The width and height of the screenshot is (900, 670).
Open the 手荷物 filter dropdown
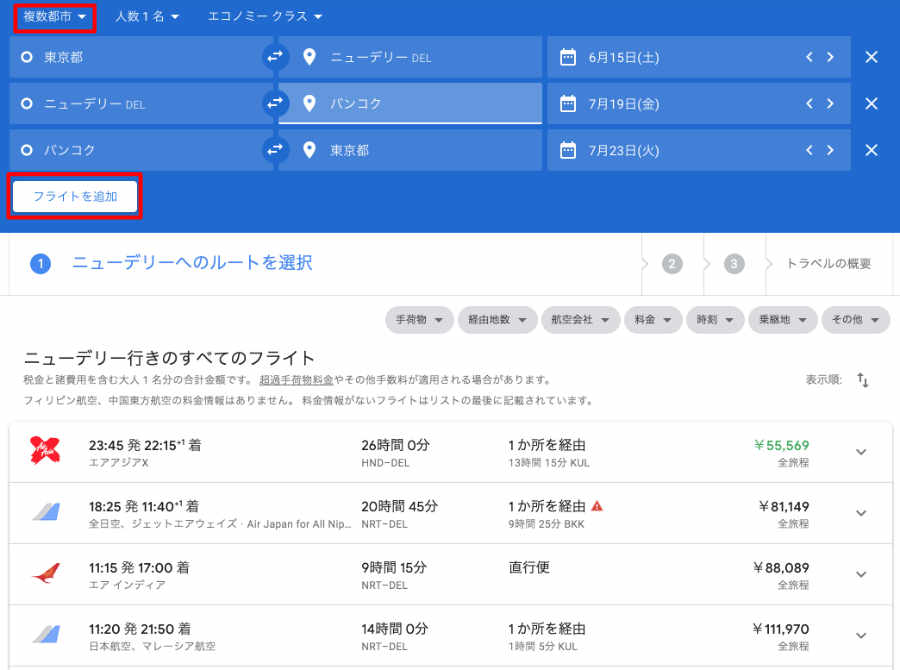420,320
